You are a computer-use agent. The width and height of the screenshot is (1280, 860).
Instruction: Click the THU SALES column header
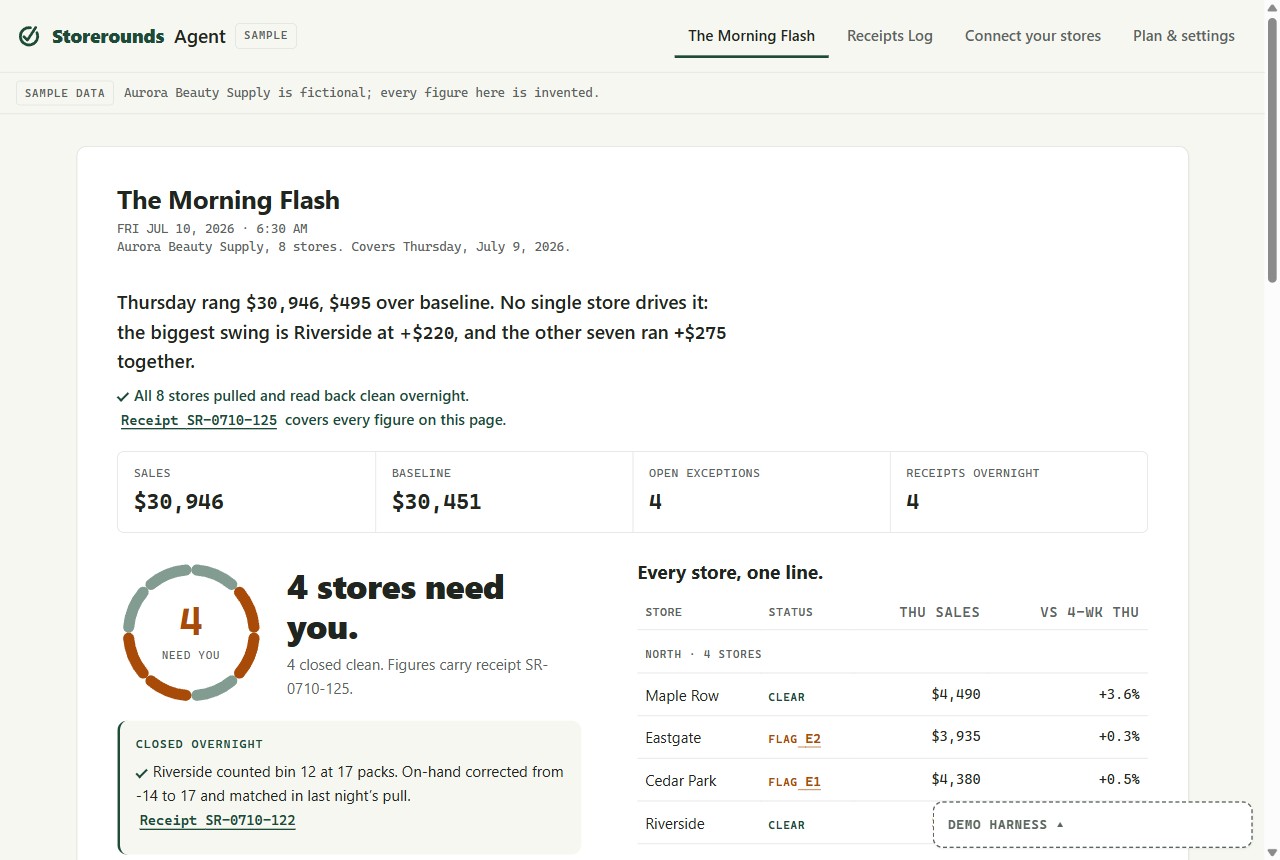pos(939,612)
